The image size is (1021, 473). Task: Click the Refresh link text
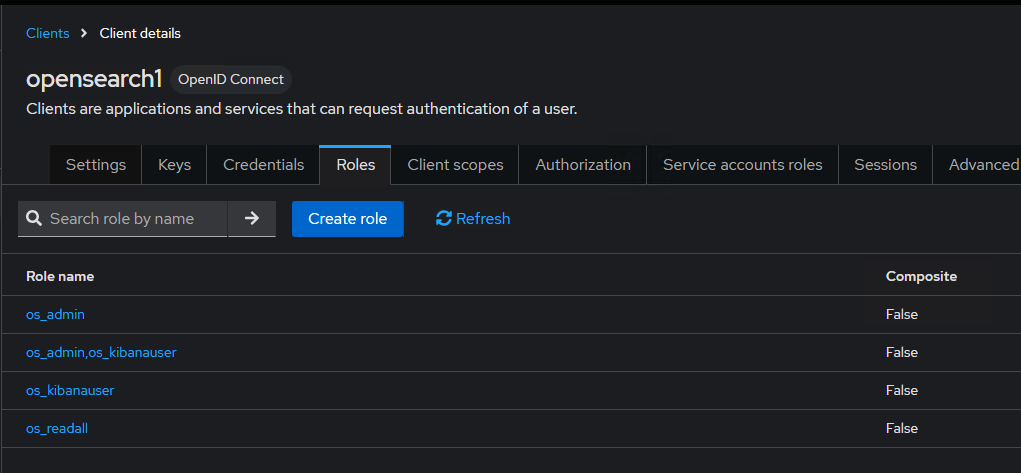[x=483, y=219]
